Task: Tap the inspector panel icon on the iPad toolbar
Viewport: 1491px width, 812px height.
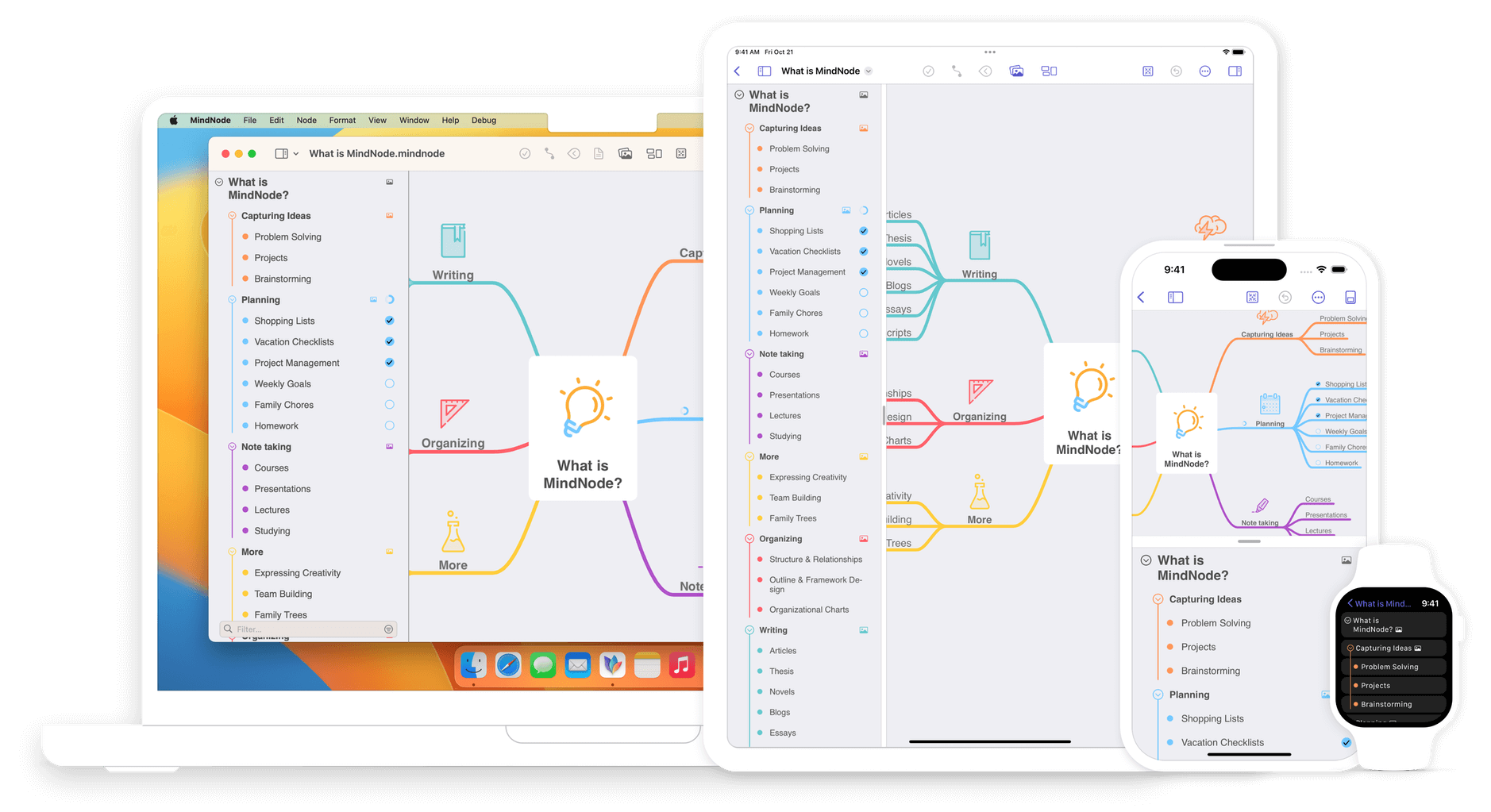Action: pyautogui.click(x=1235, y=71)
